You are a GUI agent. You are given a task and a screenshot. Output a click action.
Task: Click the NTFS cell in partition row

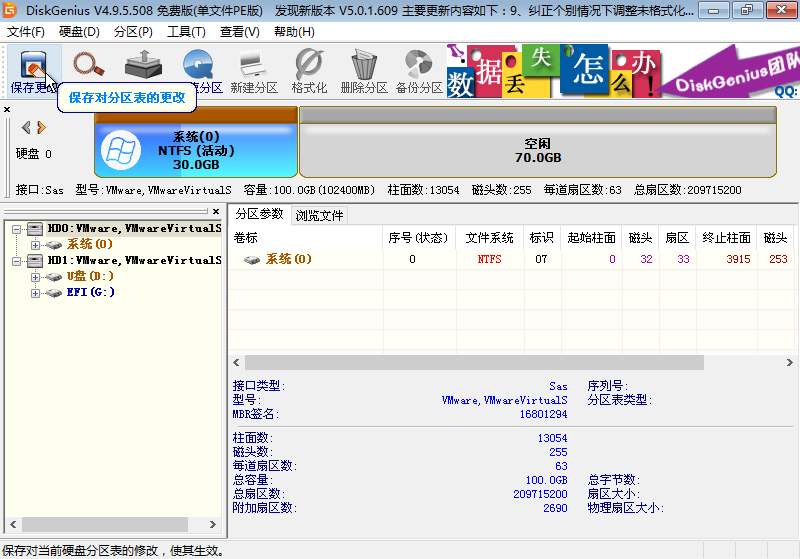[x=489, y=259]
